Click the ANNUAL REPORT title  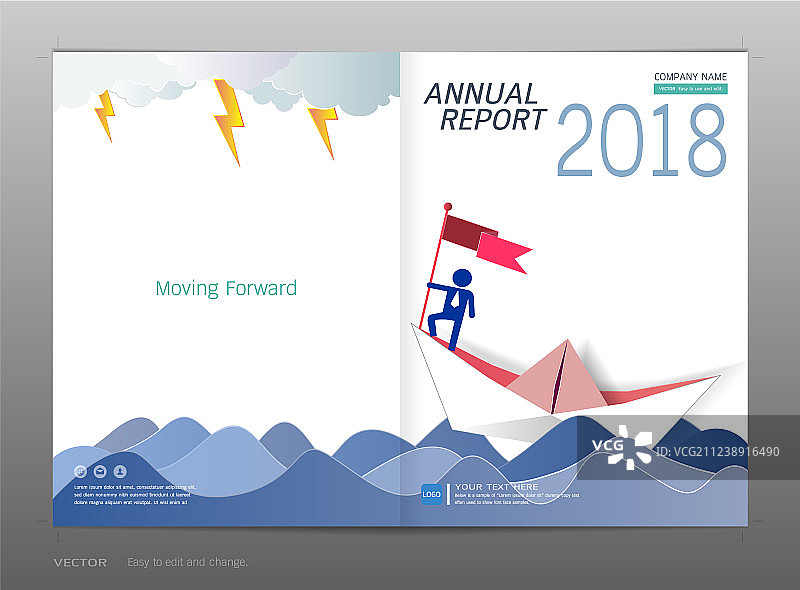click(x=486, y=107)
